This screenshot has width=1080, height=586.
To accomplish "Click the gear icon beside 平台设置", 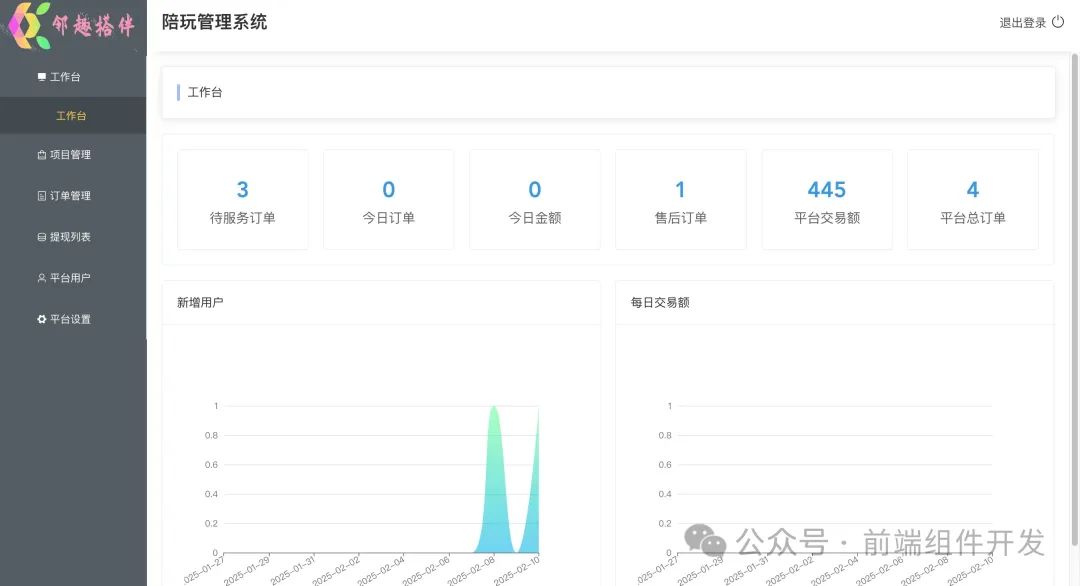I will (41, 320).
